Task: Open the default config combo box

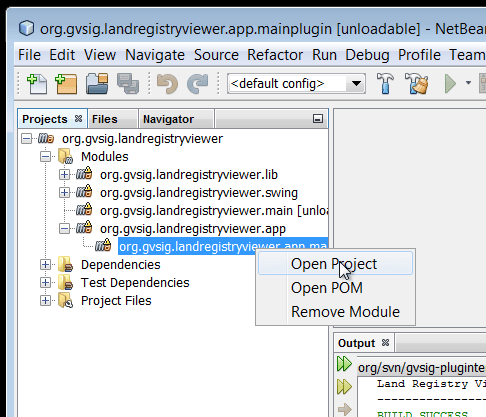Action: click(296, 83)
